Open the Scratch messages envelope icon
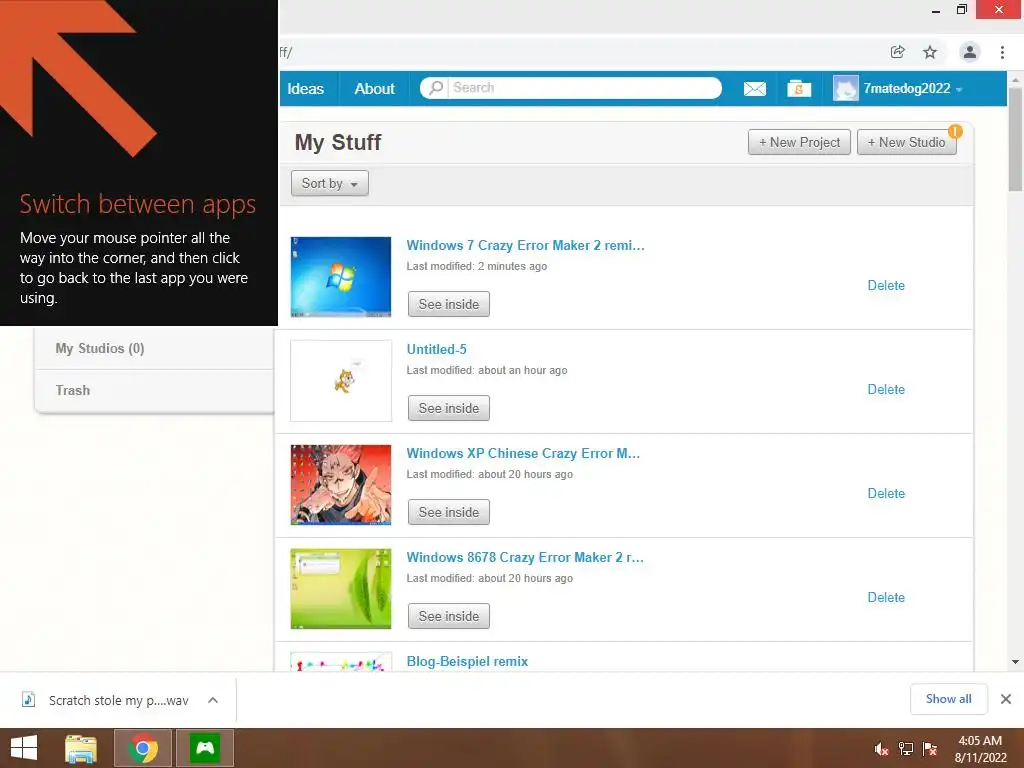 [x=754, y=88]
